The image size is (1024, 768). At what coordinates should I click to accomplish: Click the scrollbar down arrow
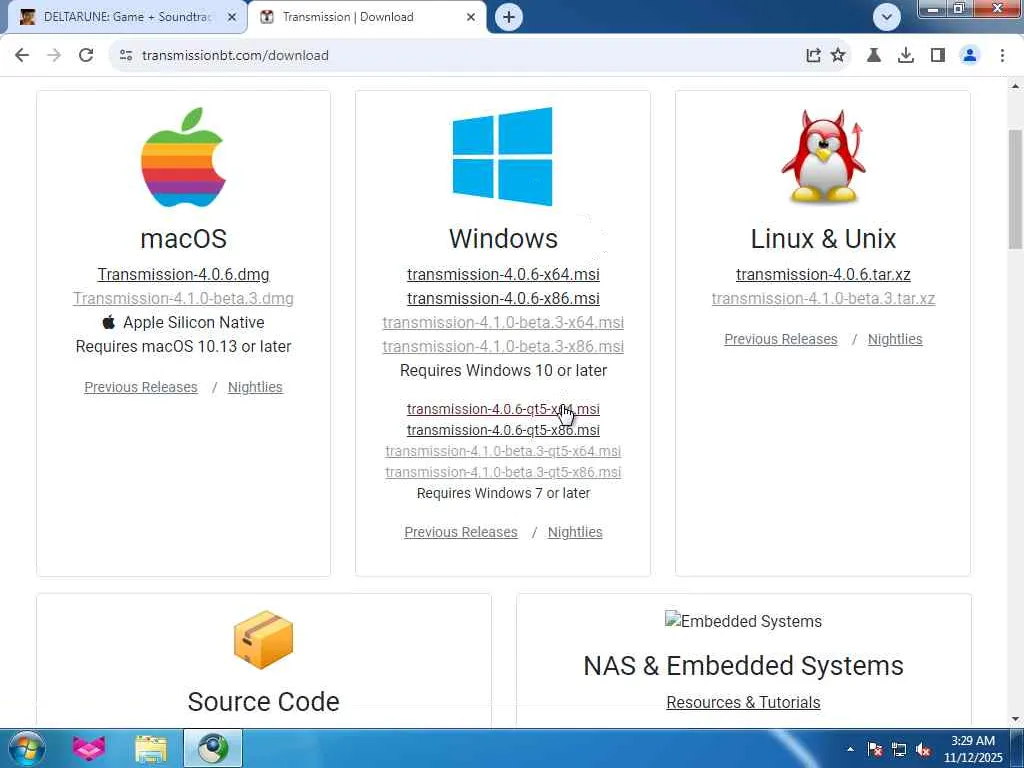click(1016, 719)
